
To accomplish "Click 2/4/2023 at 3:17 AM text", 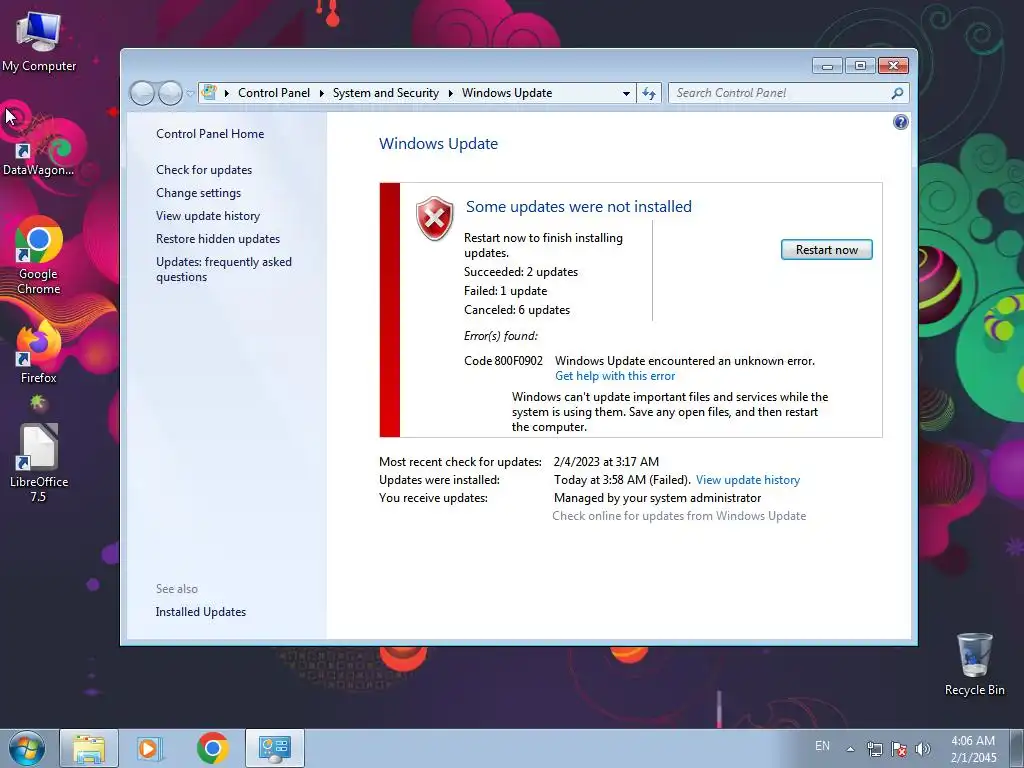I will coord(606,462).
